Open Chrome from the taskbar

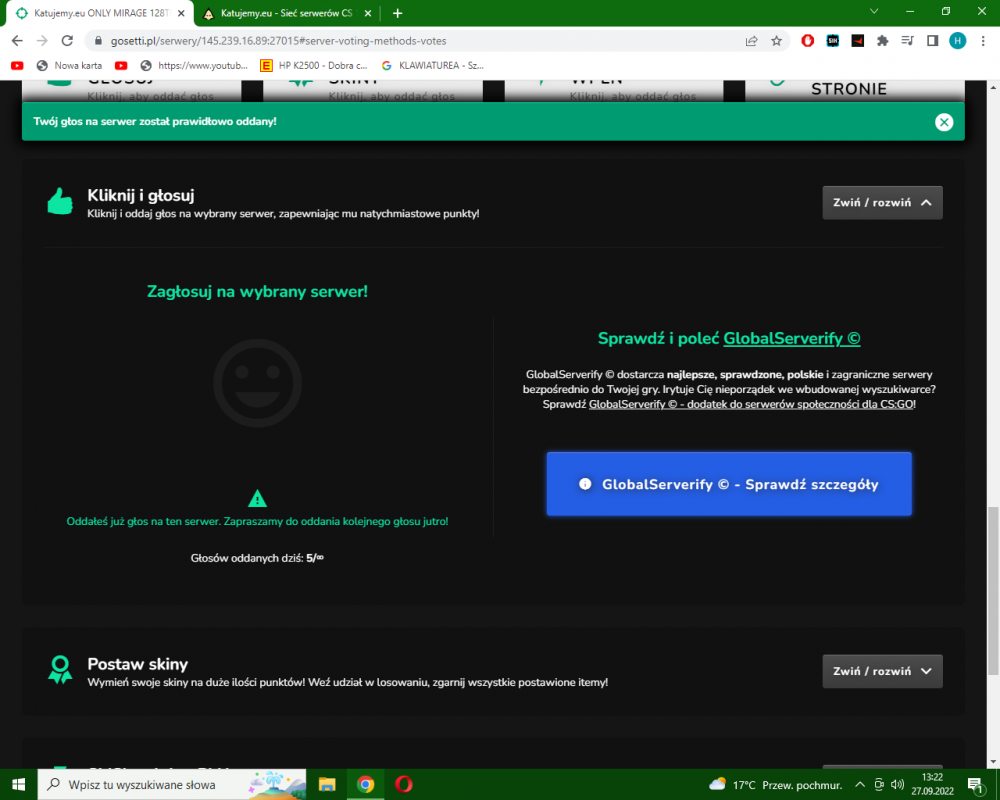click(365, 784)
